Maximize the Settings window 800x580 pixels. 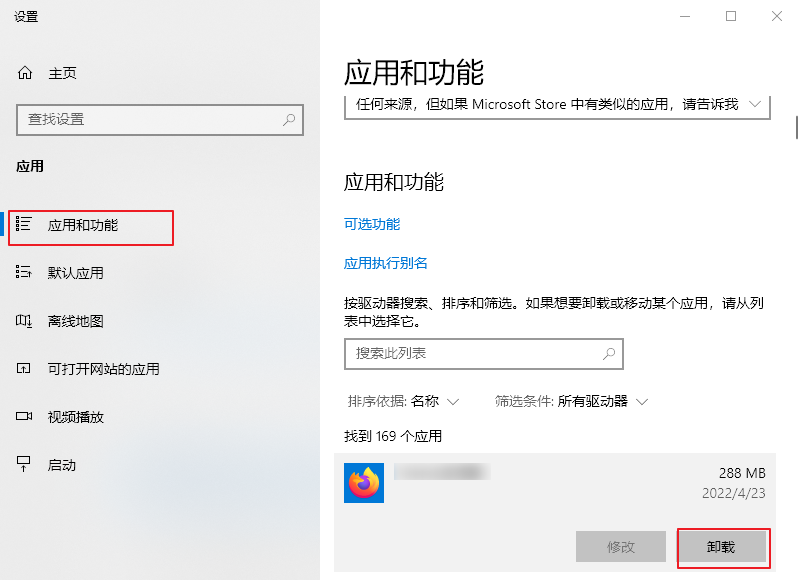coord(731,16)
